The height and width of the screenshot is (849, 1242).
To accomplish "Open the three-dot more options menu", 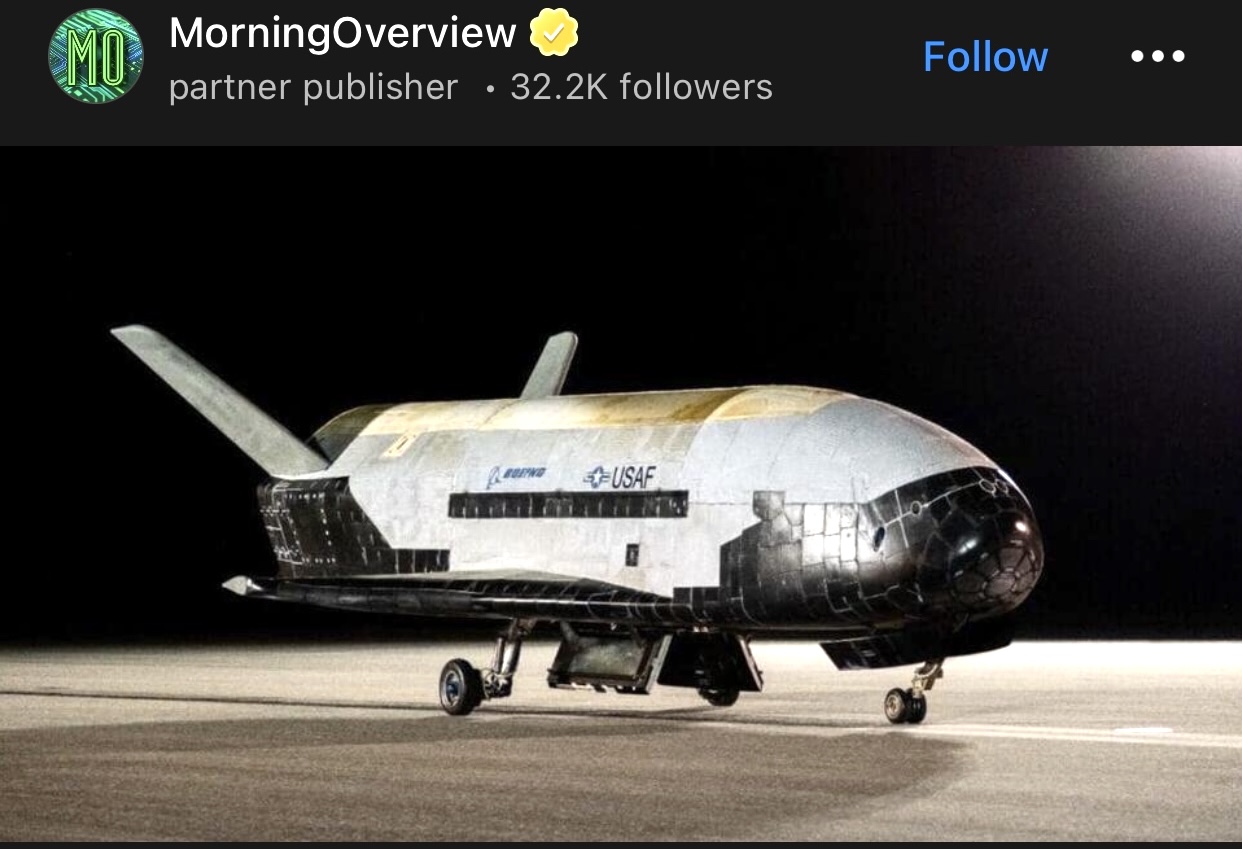I will (1158, 57).
